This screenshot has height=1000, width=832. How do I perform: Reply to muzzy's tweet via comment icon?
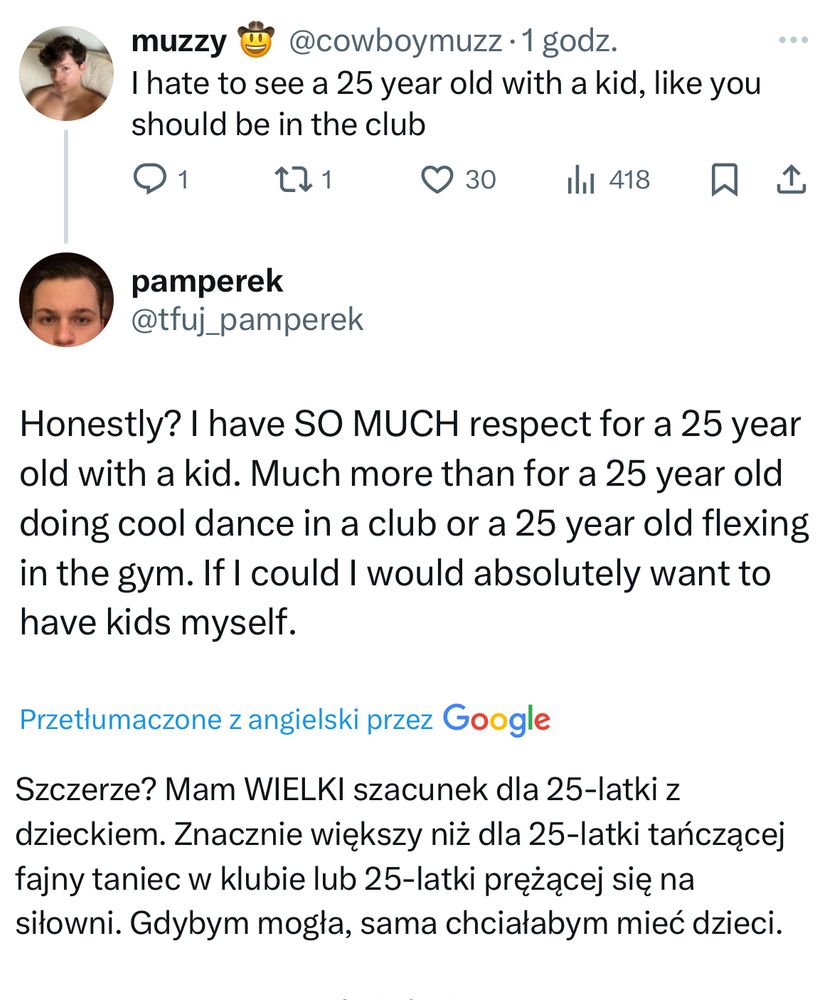click(x=149, y=180)
